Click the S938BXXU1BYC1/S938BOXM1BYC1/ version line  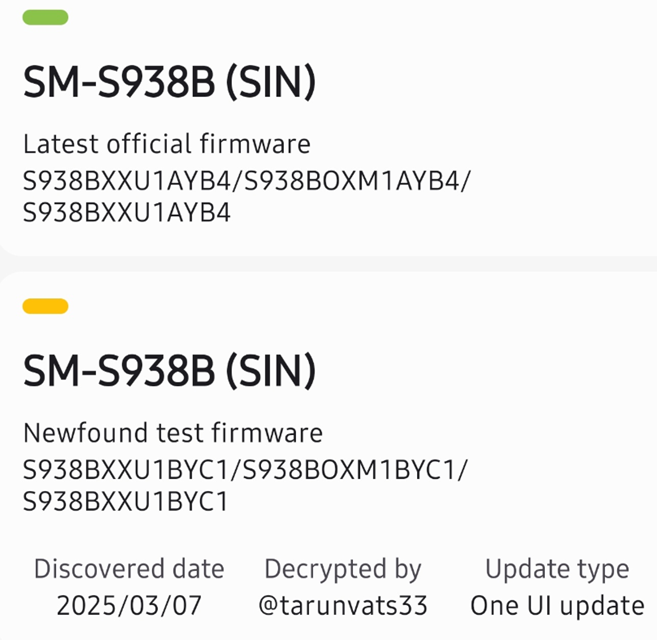click(245, 469)
